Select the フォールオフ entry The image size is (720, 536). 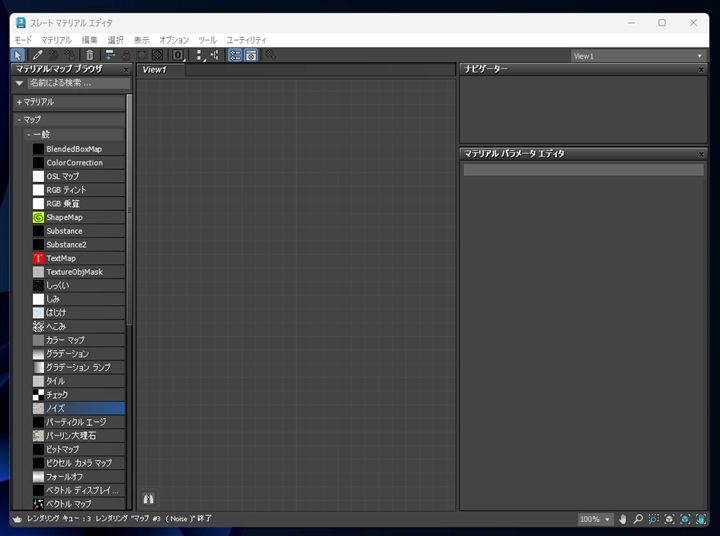click(x=79, y=477)
